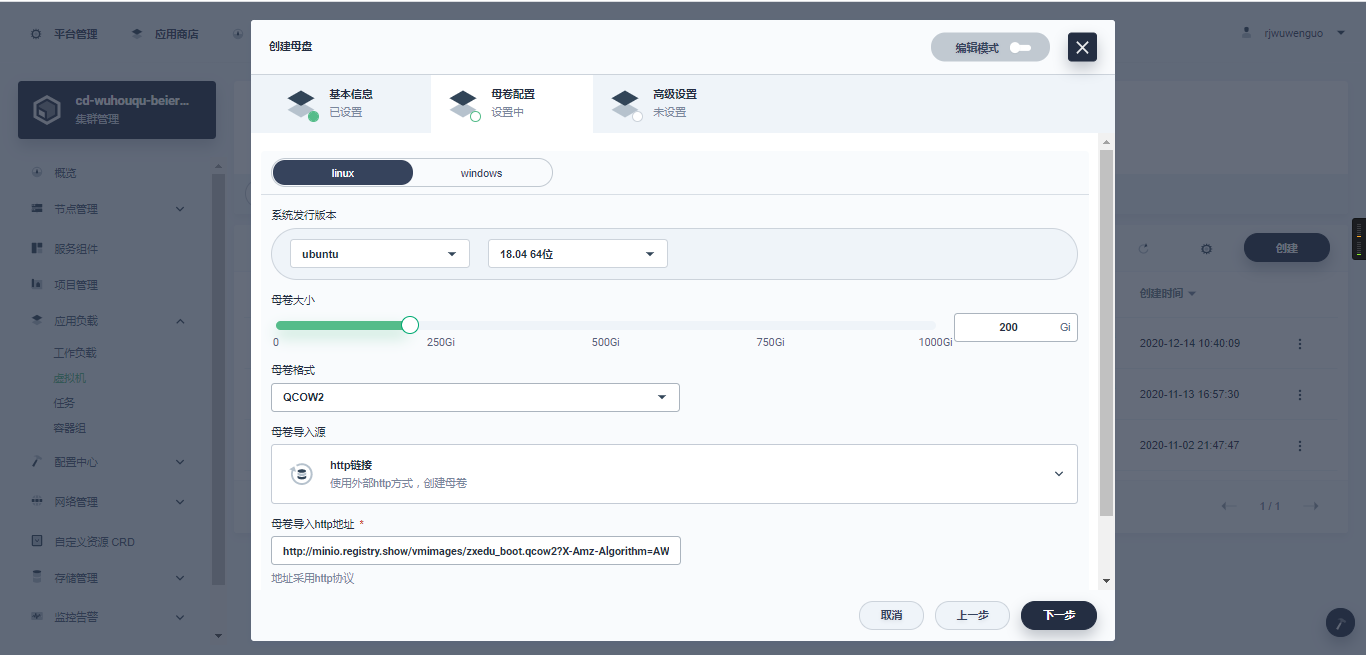Screen dimensions: 1366x655
Task: Click the 1 / 1 page indicator text
Action: 1270,506
